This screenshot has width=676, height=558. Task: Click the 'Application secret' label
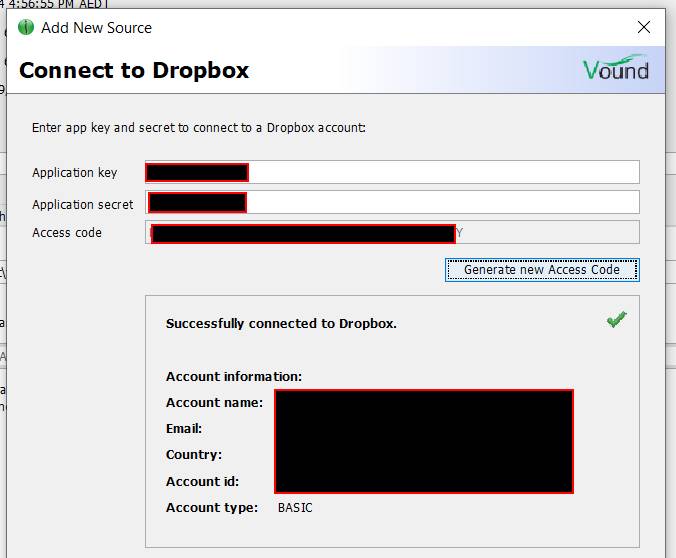[83, 204]
